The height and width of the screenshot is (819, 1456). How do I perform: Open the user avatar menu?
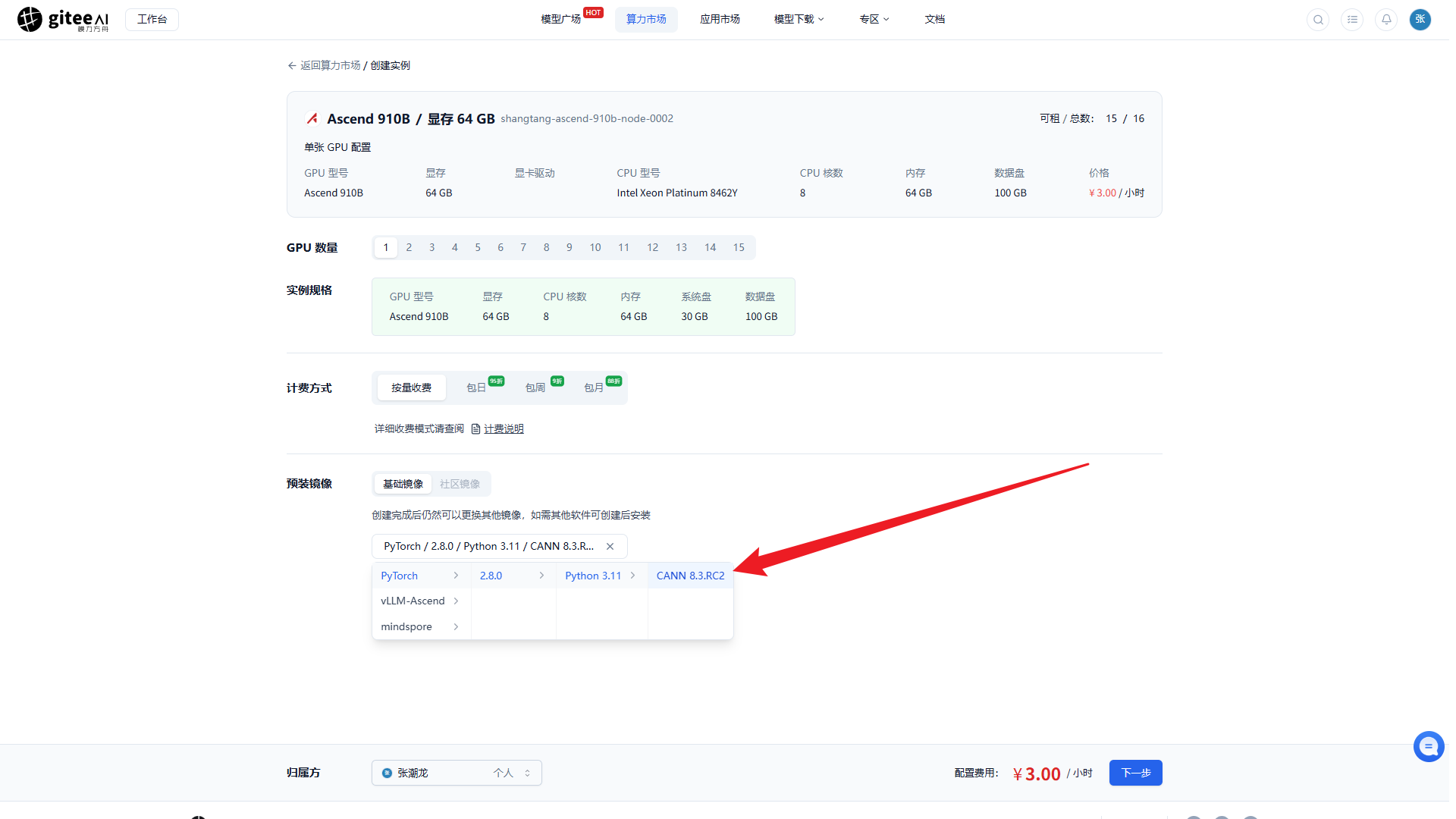(x=1420, y=20)
